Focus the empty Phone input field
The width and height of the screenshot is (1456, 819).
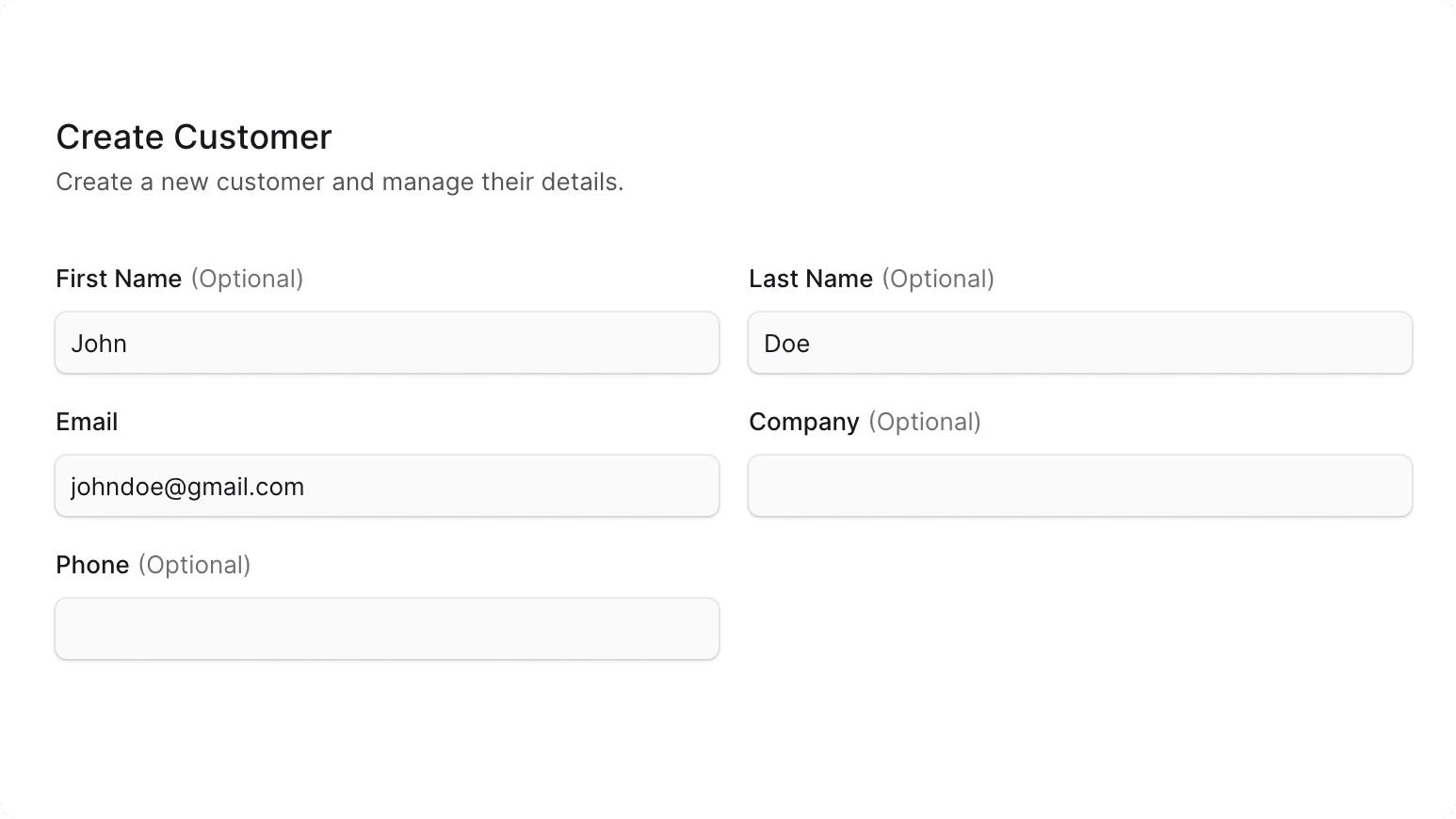click(386, 629)
